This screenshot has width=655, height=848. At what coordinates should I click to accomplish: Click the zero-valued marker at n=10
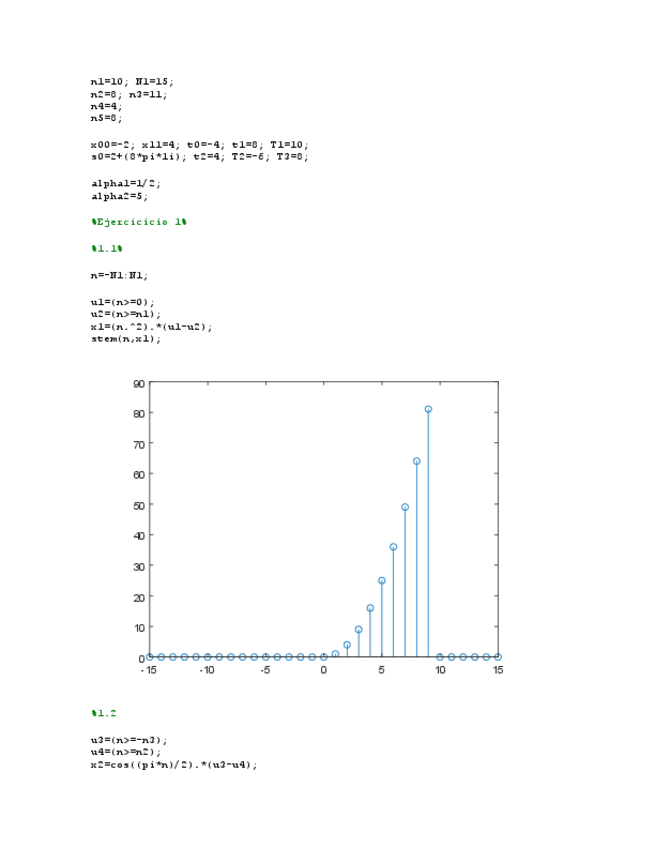tap(440, 657)
